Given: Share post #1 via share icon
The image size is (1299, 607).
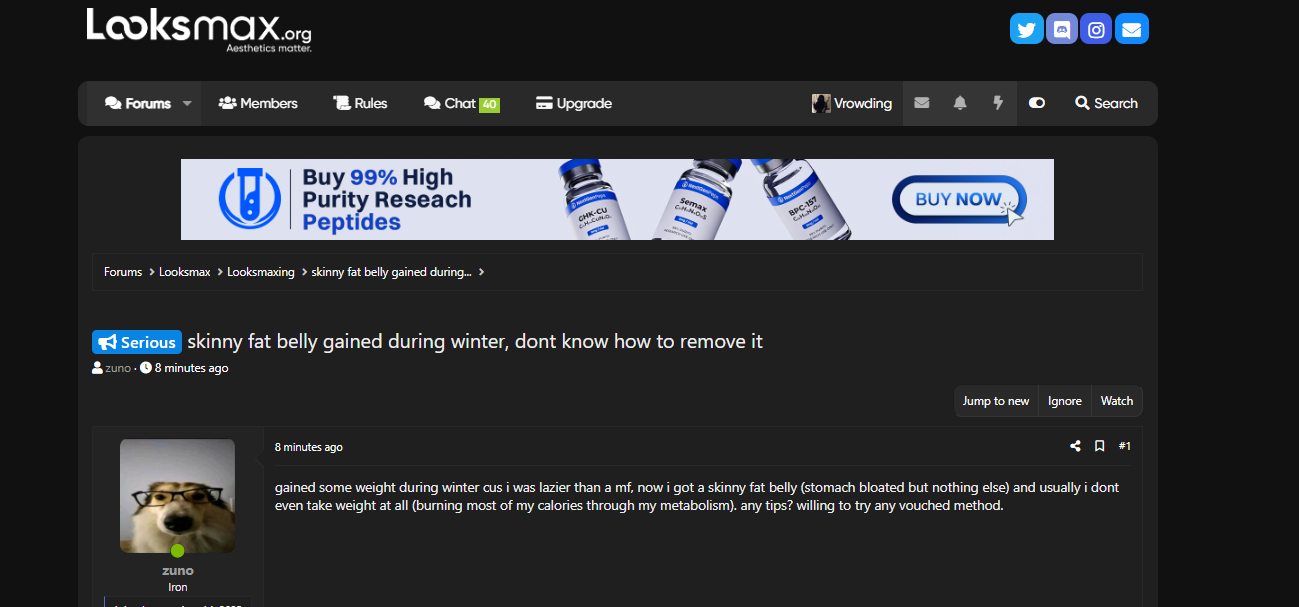Looking at the screenshot, I should point(1075,446).
